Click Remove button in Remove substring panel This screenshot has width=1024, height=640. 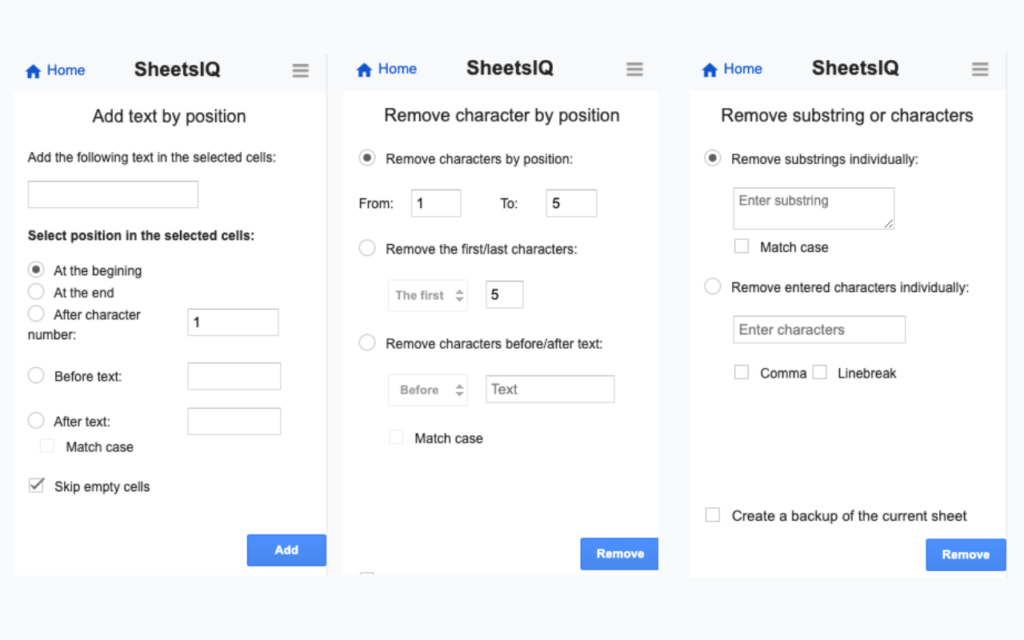click(x=965, y=554)
